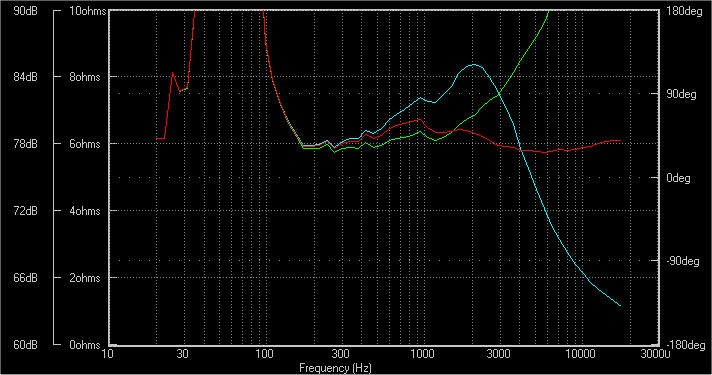Click the 8ohms axis label
Screen dimensions: 712x375
pos(85,77)
